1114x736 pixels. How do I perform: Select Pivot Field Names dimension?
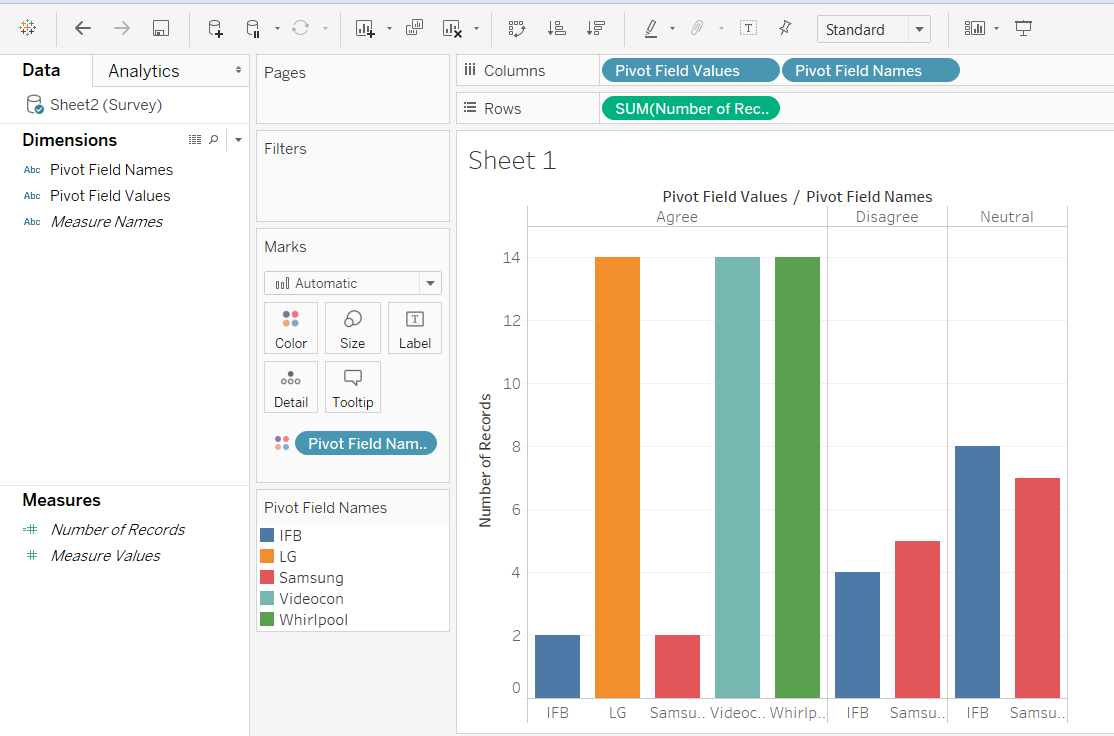click(x=112, y=170)
